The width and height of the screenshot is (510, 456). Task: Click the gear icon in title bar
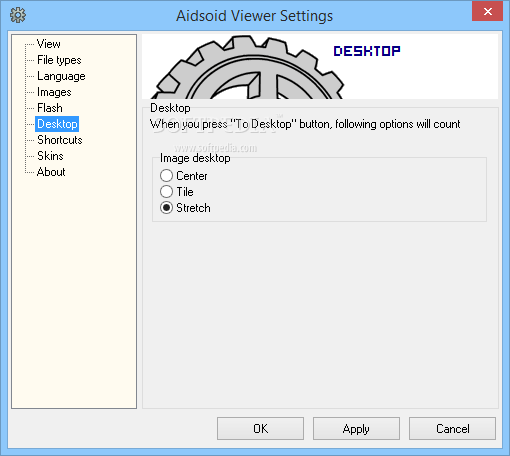coord(18,15)
